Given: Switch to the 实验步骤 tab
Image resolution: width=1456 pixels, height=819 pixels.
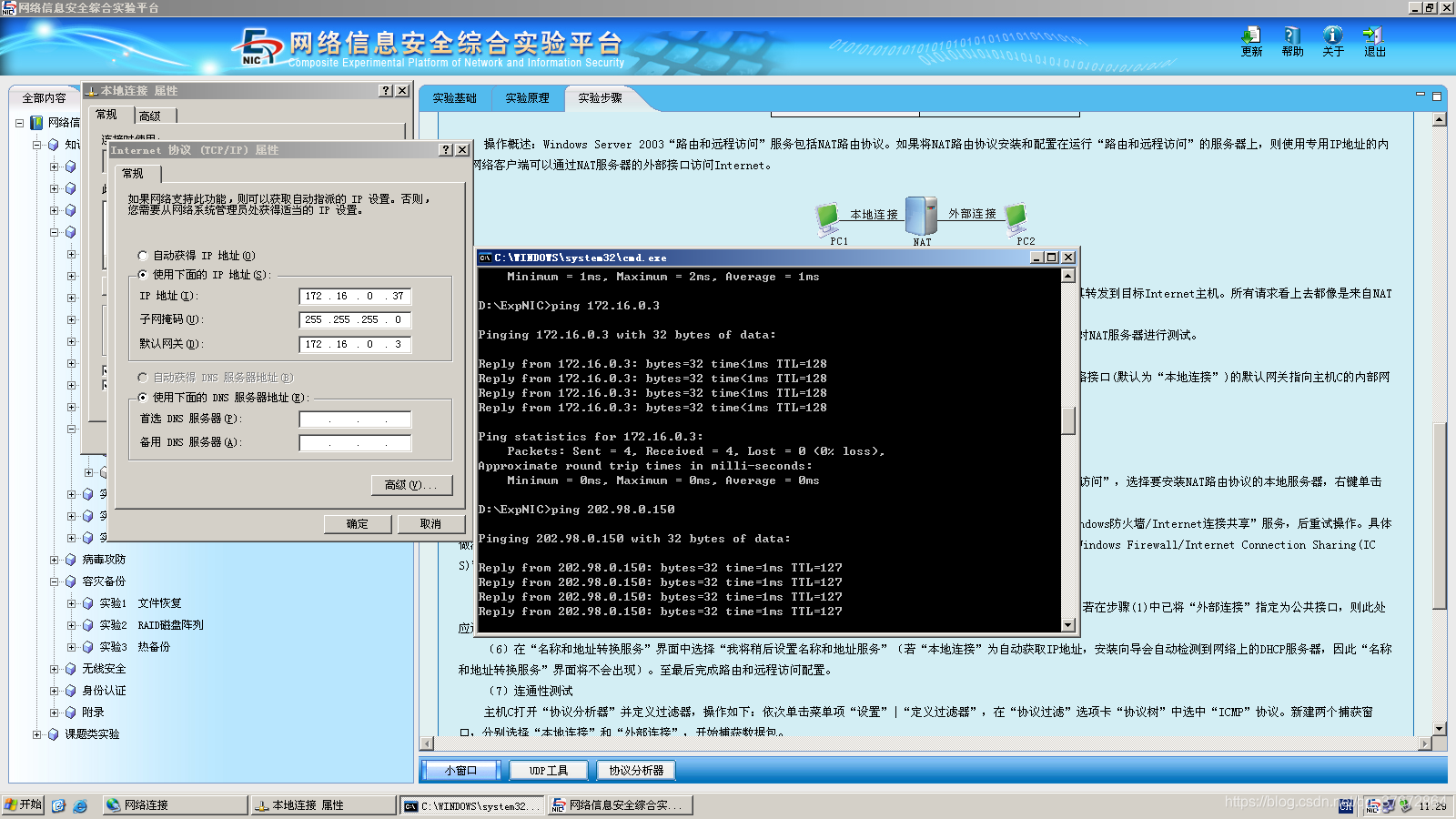Looking at the screenshot, I should (601, 98).
